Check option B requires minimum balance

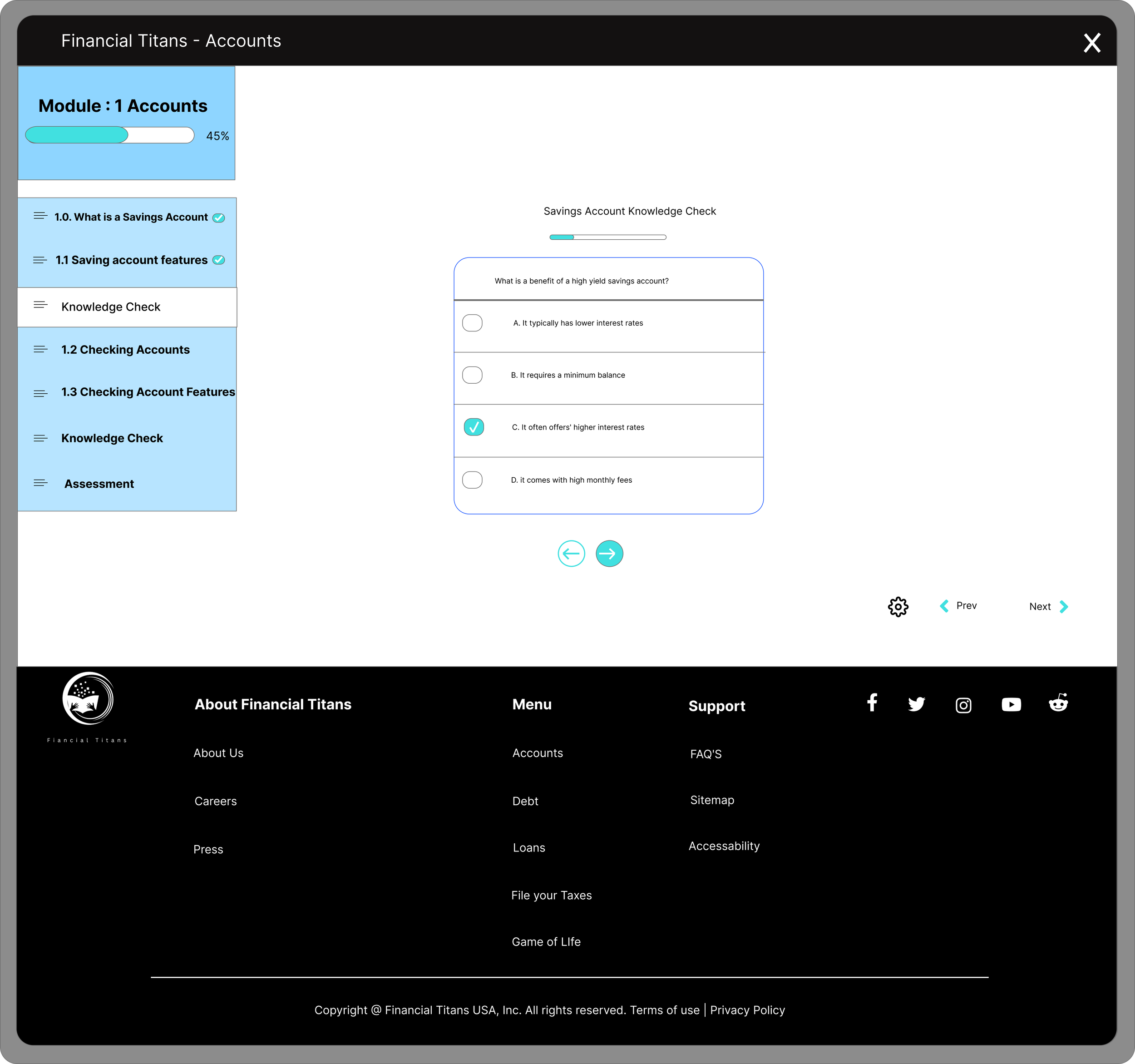pyautogui.click(x=472, y=375)
